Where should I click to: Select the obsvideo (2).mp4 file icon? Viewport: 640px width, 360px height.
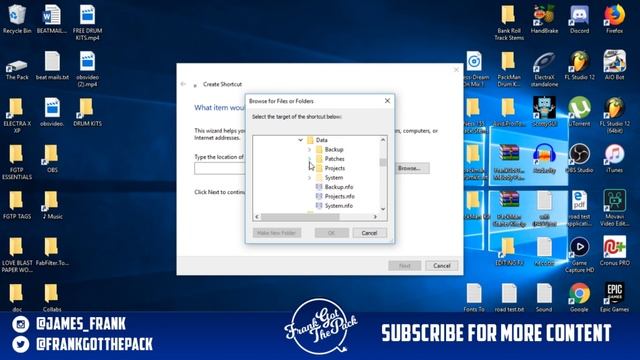pos(87,69)
